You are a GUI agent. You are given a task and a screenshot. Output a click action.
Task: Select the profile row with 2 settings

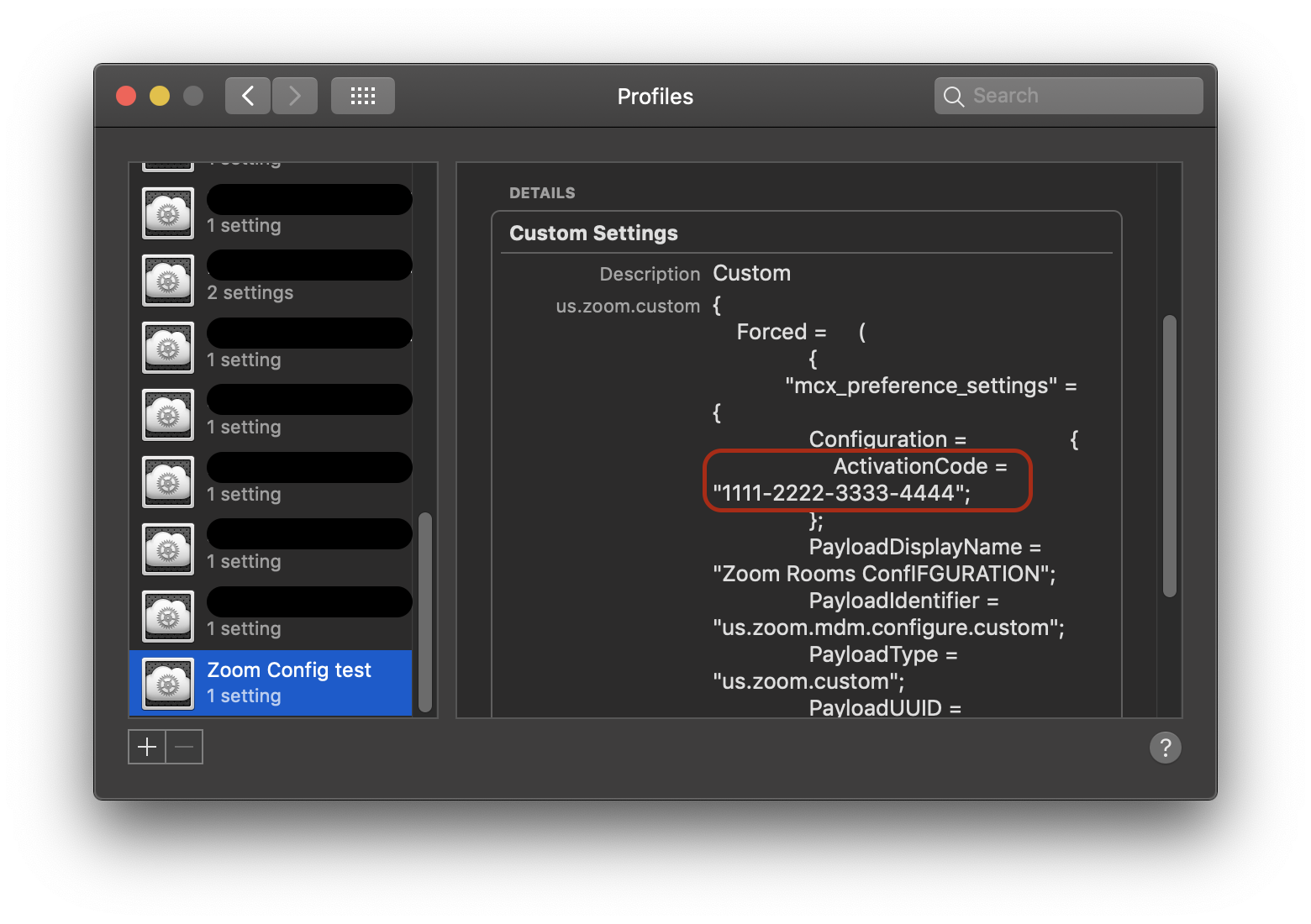pos(271,280)
